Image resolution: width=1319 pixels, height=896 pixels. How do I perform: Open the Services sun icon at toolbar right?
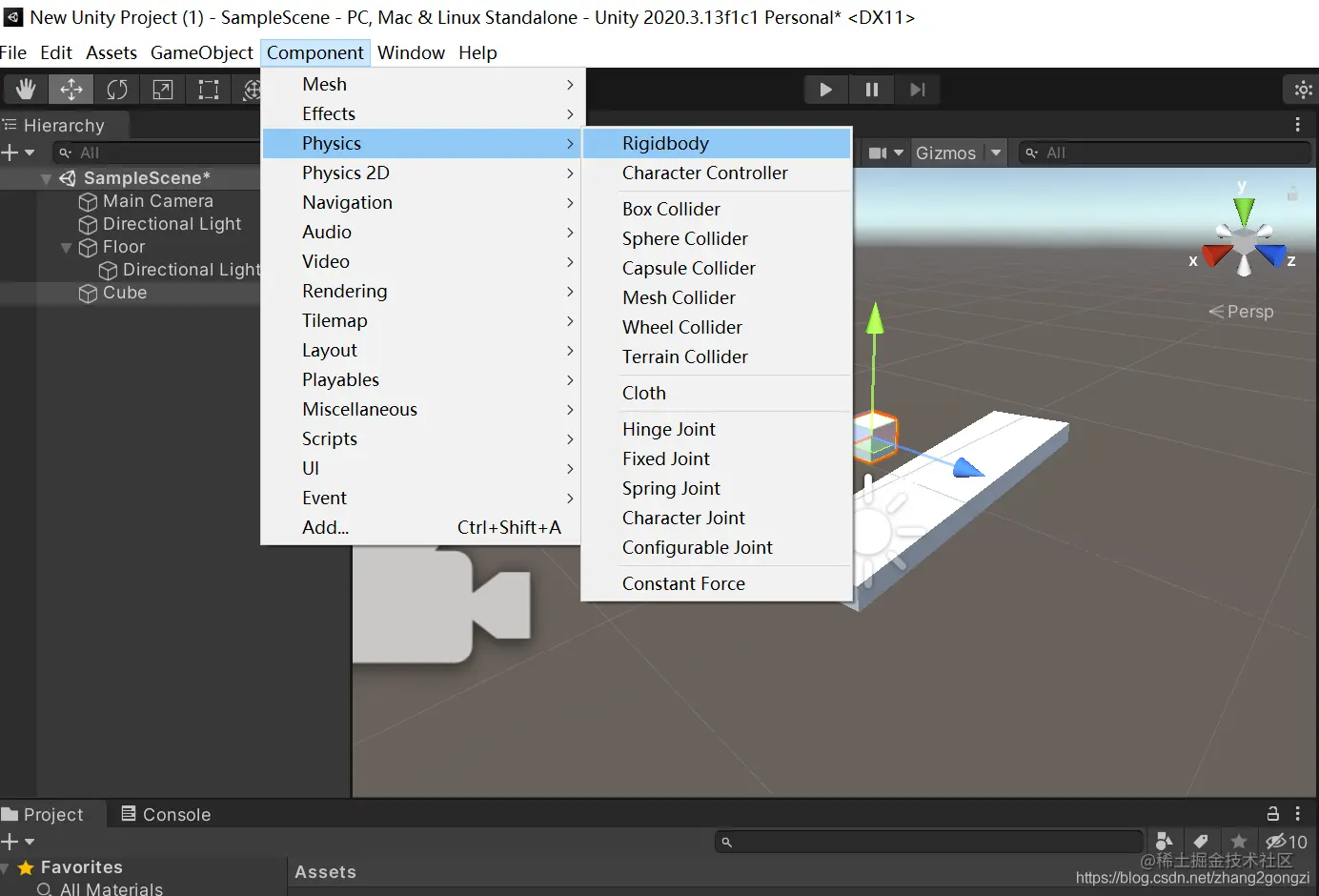pyautogui.click(x=1303, y=90)
